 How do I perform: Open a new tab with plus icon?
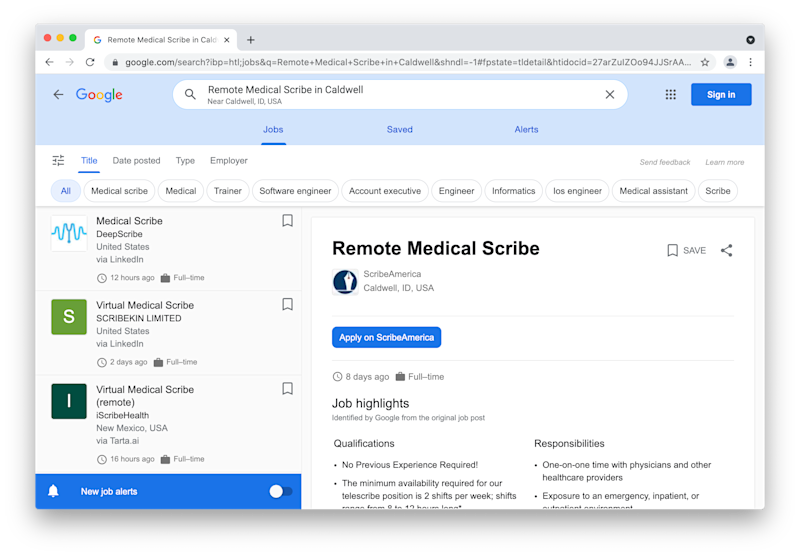pos(251,40)
